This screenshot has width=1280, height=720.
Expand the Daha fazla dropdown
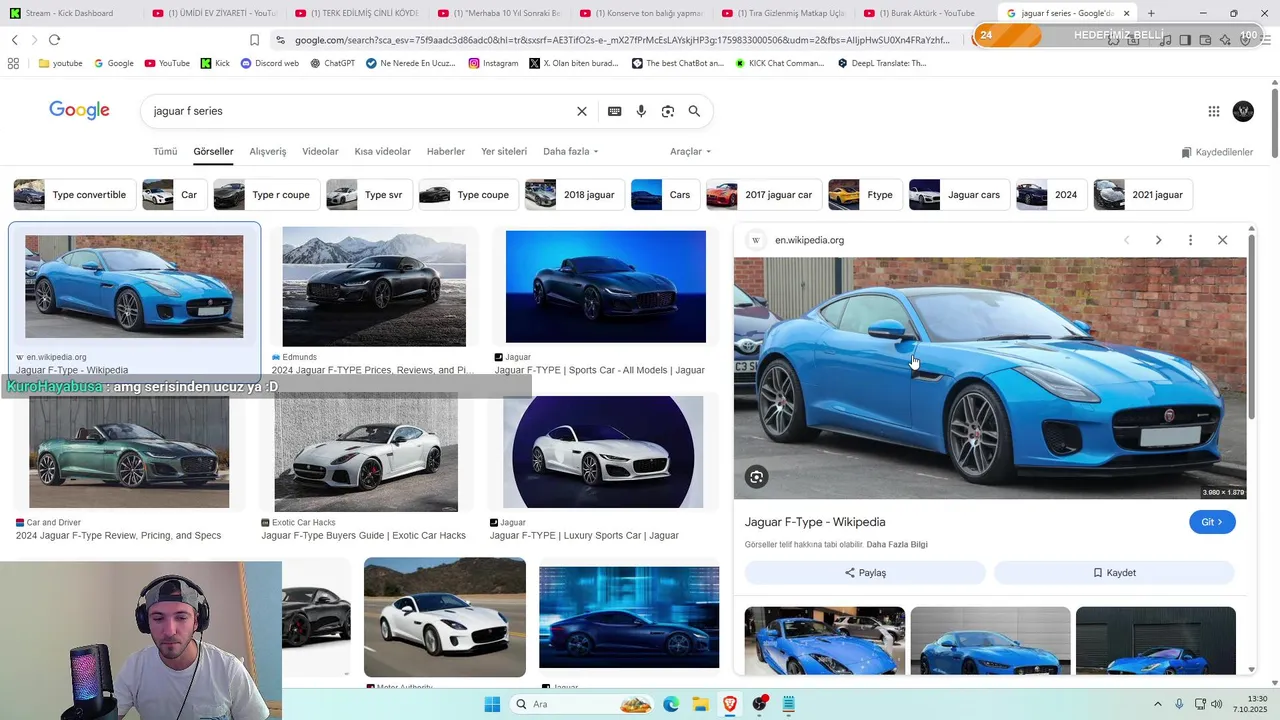click(x=570, y=151)
